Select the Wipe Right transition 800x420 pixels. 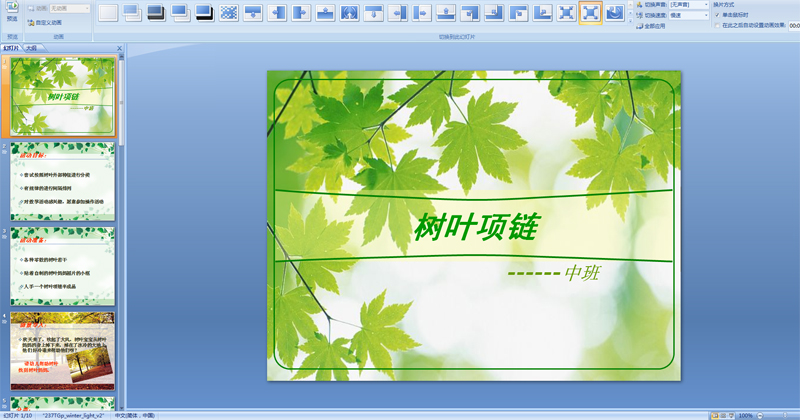pyautogui.click(x=301, y=12)
